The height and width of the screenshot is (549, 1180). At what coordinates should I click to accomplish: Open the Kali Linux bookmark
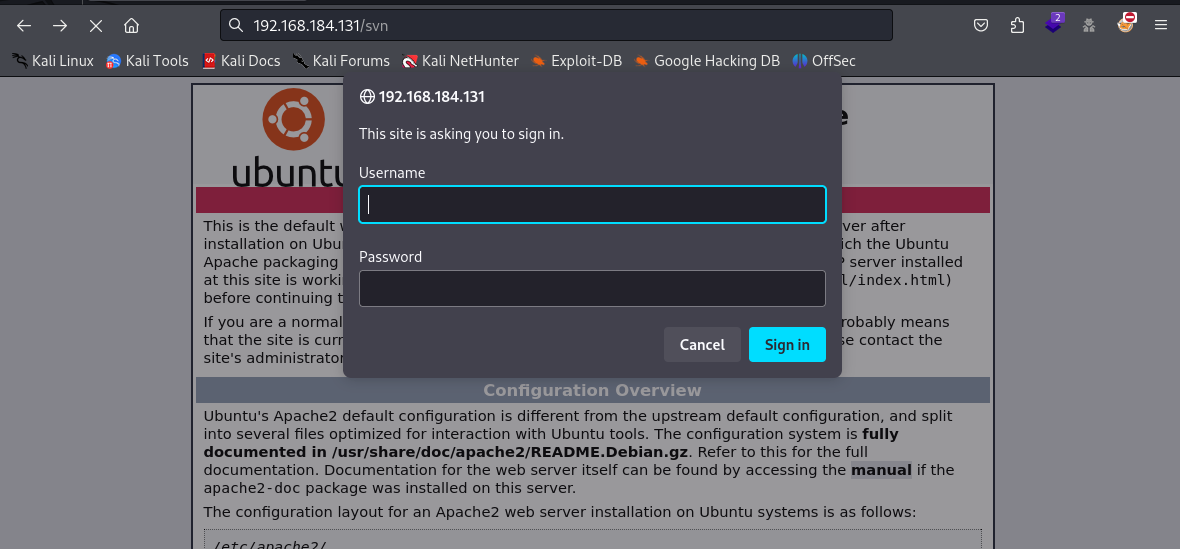click(x=53, y=61)
